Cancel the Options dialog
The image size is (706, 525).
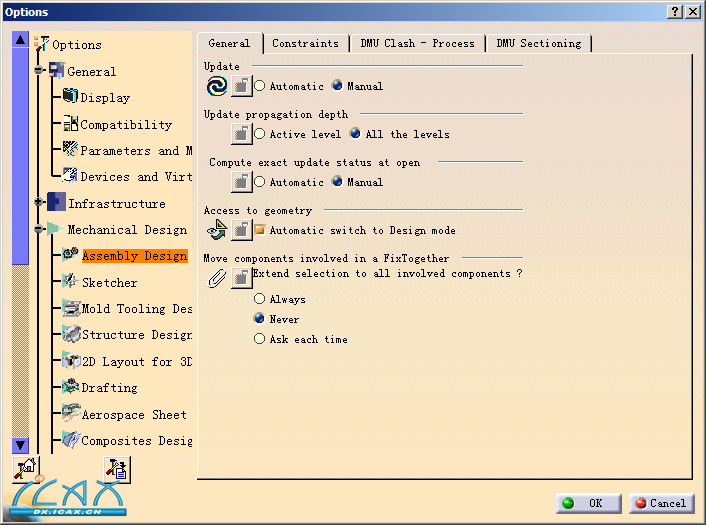point(662,503)
